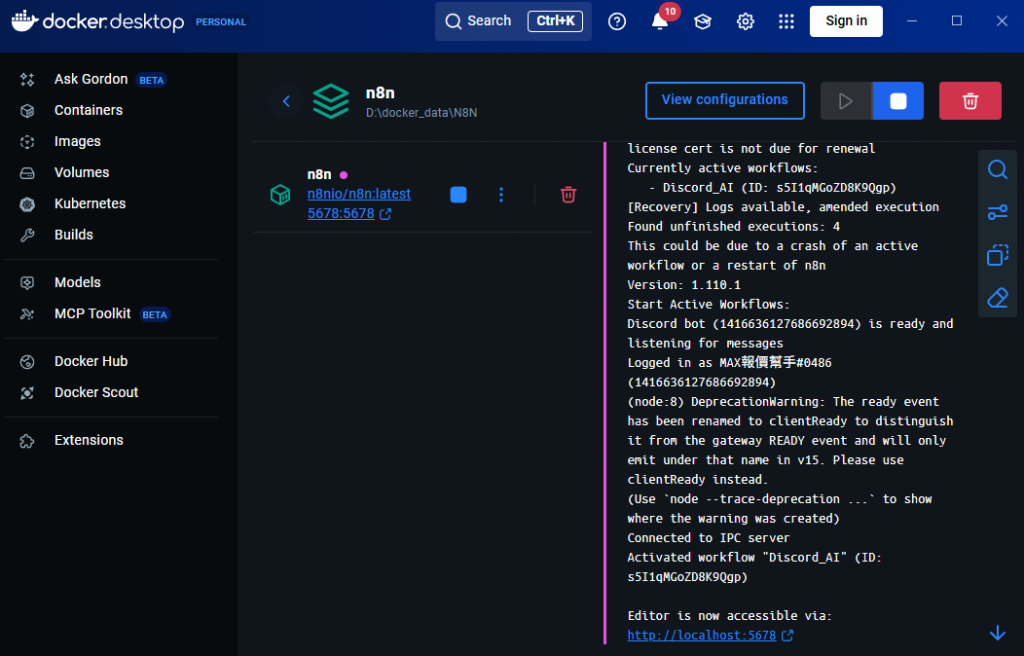The height and width of the screenshot is (656, 1024).
Task: Delete n8n container using row trash icon
Action: tap(568, 195)
